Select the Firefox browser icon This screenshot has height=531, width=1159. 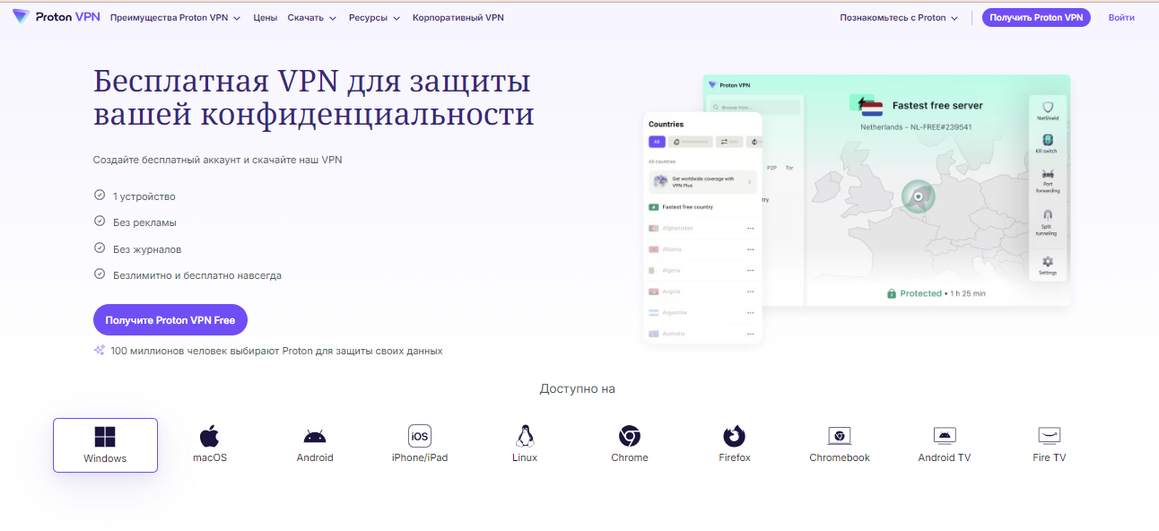click(734, 436)
